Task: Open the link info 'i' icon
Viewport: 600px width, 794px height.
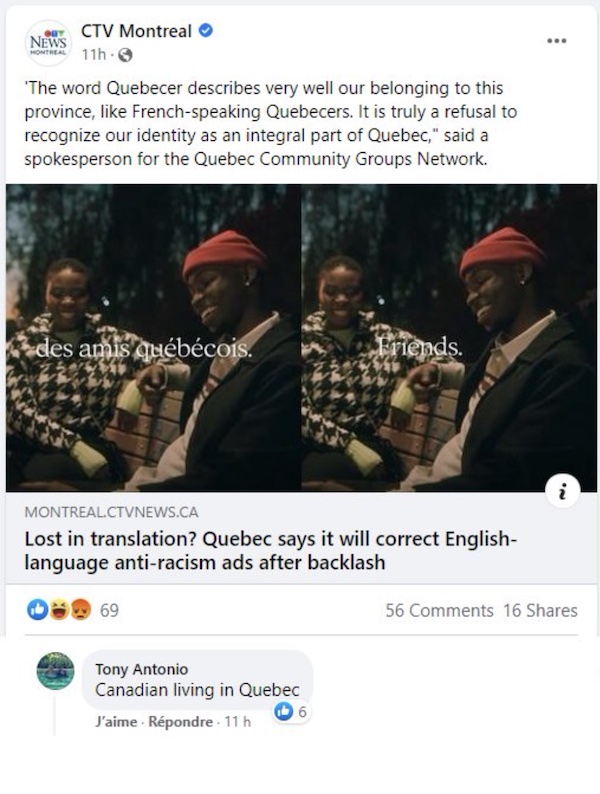Action: (563, 491)
